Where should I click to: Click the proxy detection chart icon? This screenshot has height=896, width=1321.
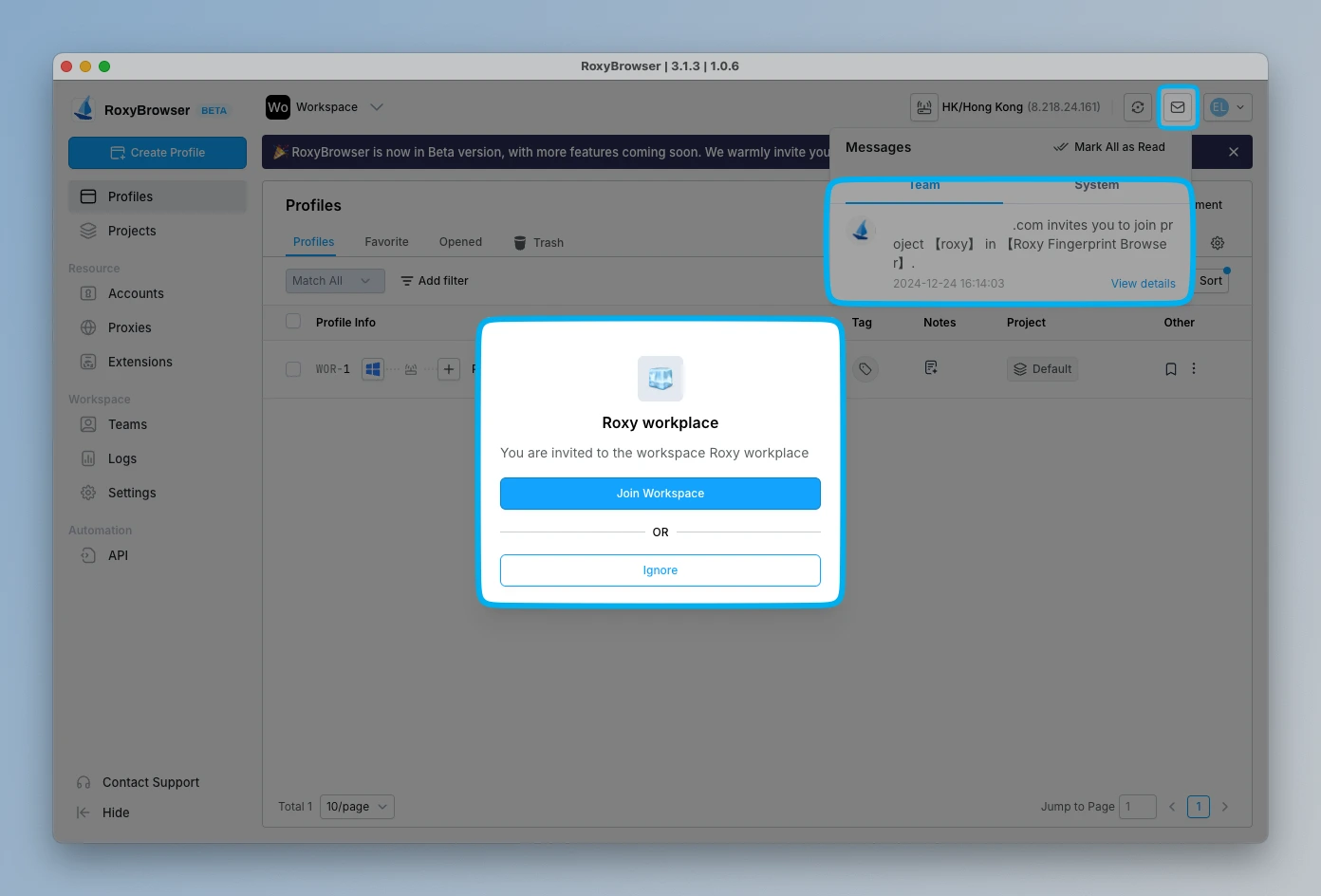(923, 107)
